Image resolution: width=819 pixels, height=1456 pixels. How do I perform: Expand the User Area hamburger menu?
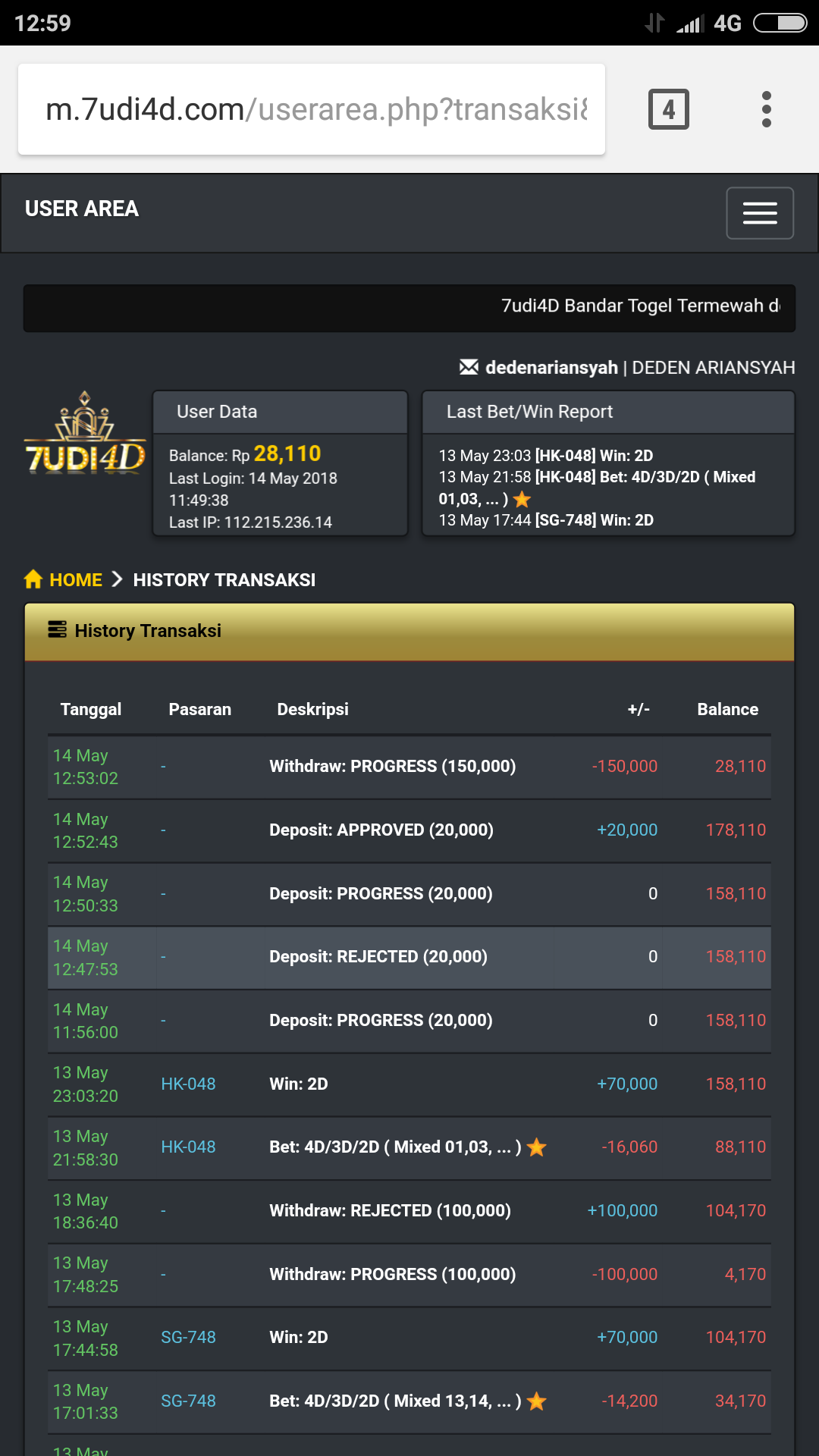[x=759, y=213]
